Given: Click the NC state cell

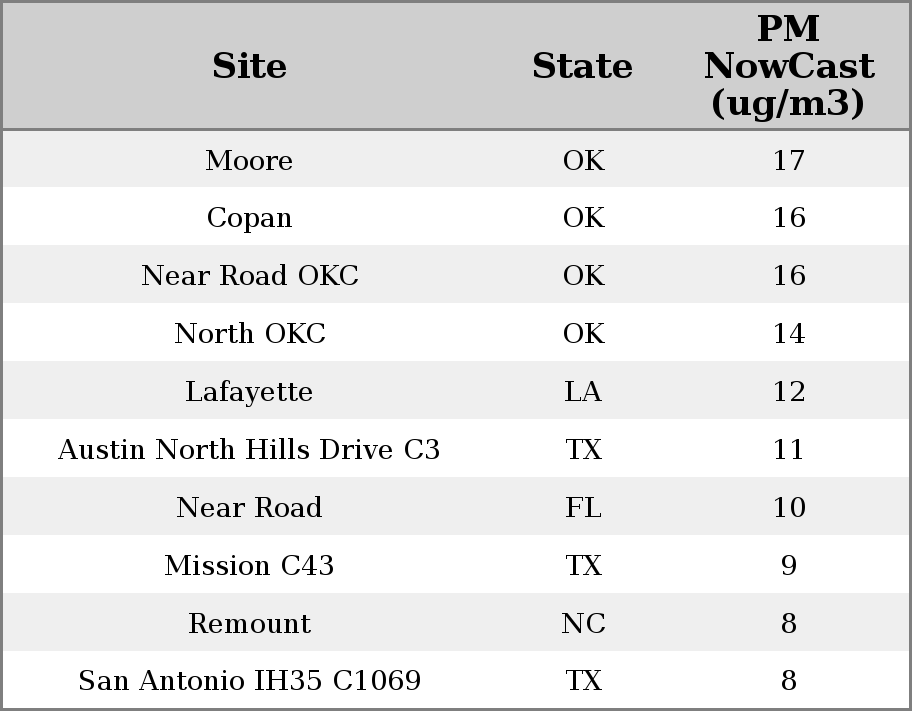Looking at the screenshot, I should 583,624.
